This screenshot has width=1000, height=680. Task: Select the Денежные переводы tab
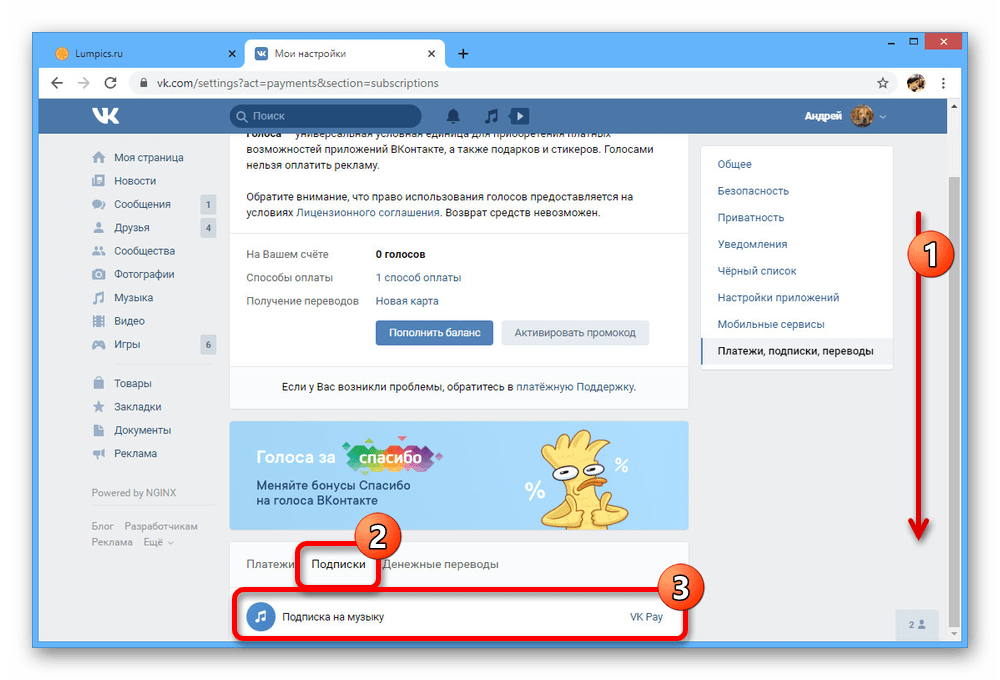click(440, 564)
